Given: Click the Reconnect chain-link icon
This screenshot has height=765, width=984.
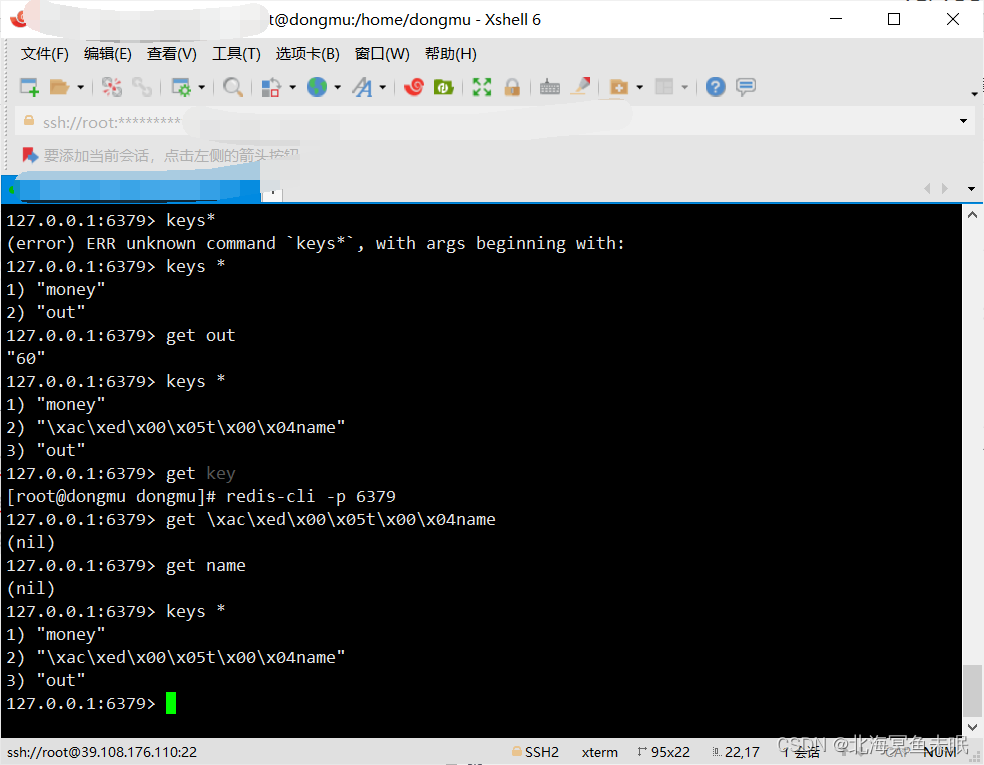Looking at the screenshot, I should 142,87.
